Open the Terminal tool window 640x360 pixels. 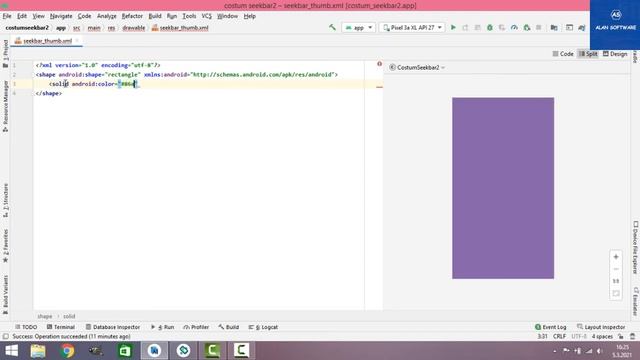click(61, 327)
